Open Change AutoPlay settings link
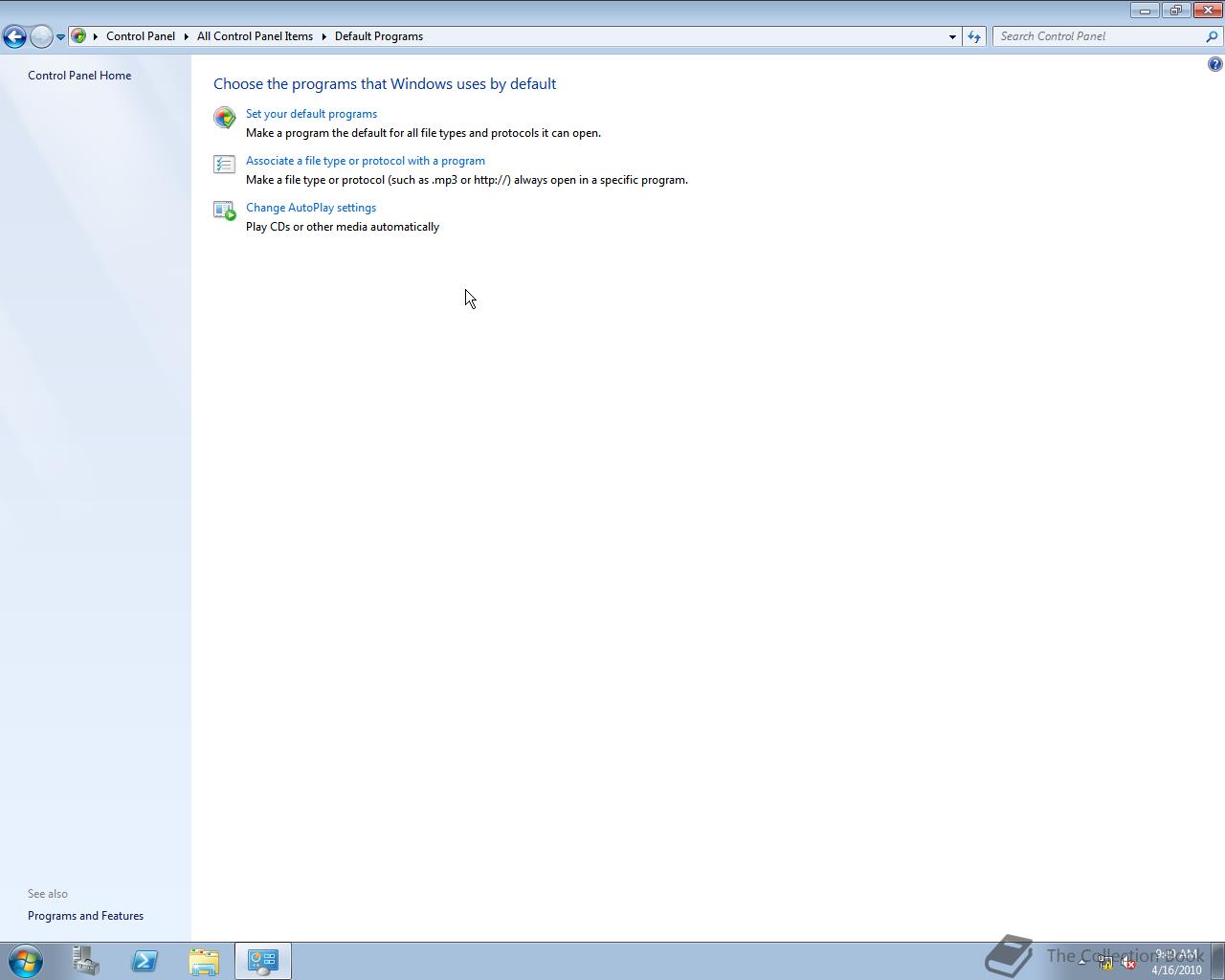The image size is (1225, 980). coord(310,208)
